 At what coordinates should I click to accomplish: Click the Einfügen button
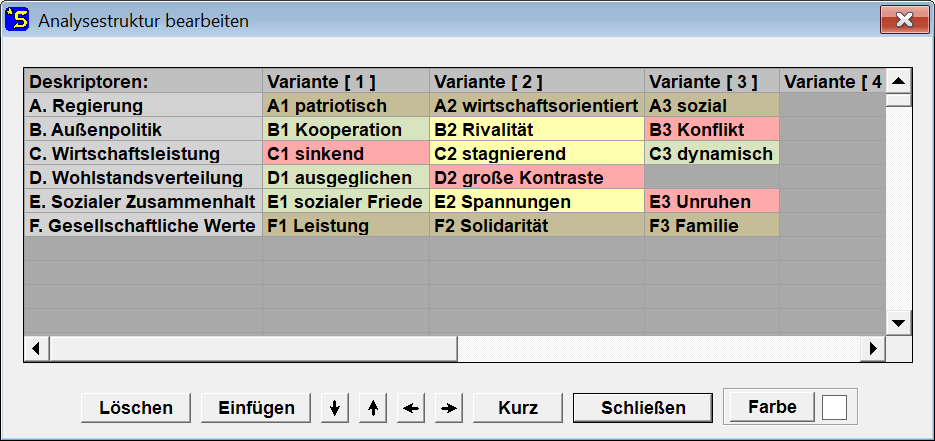point(256,408)
